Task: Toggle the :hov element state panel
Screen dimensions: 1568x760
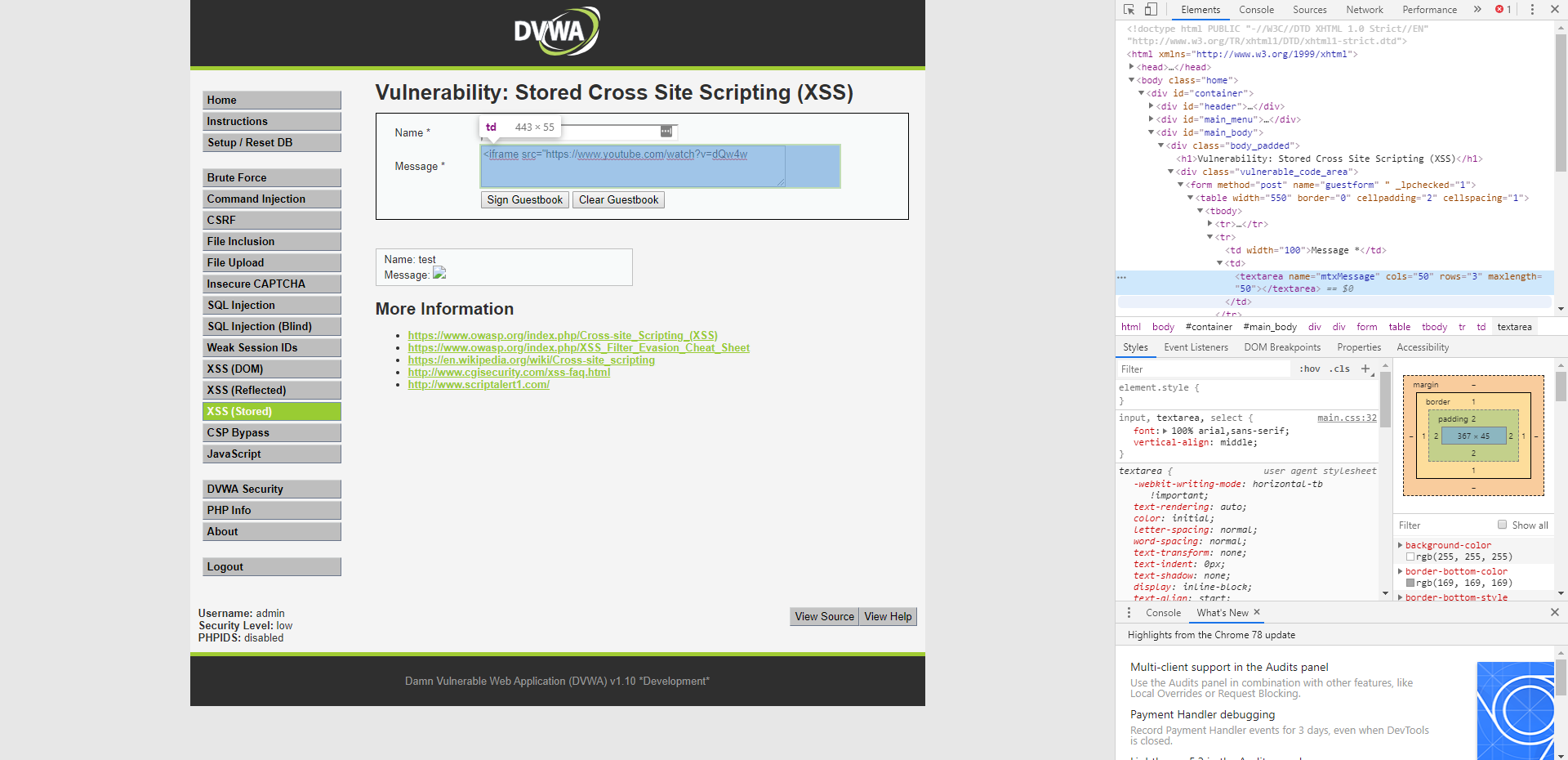Action: click(1310, 369)
